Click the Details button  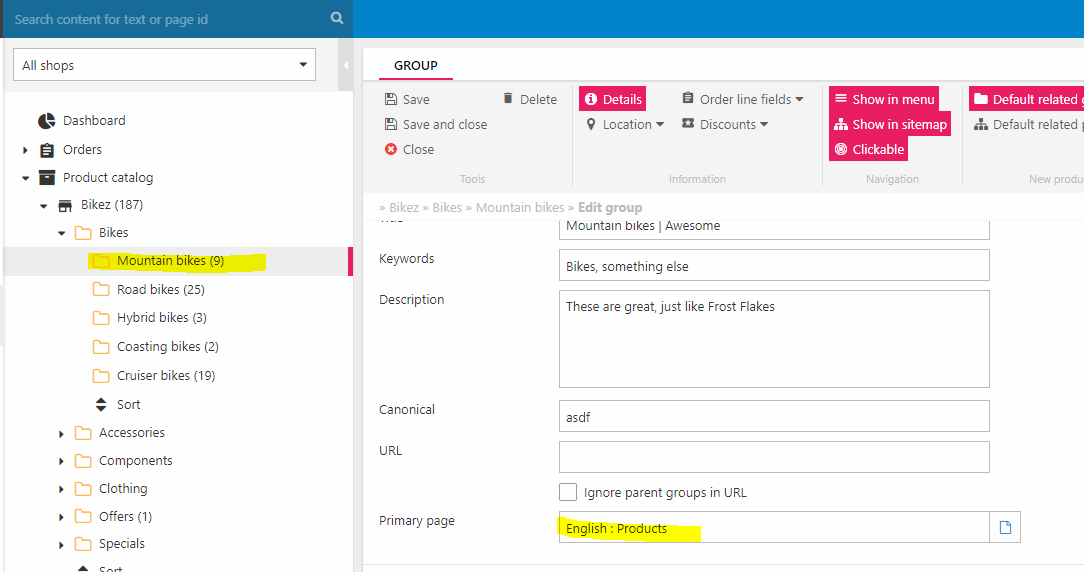point(612,99)
